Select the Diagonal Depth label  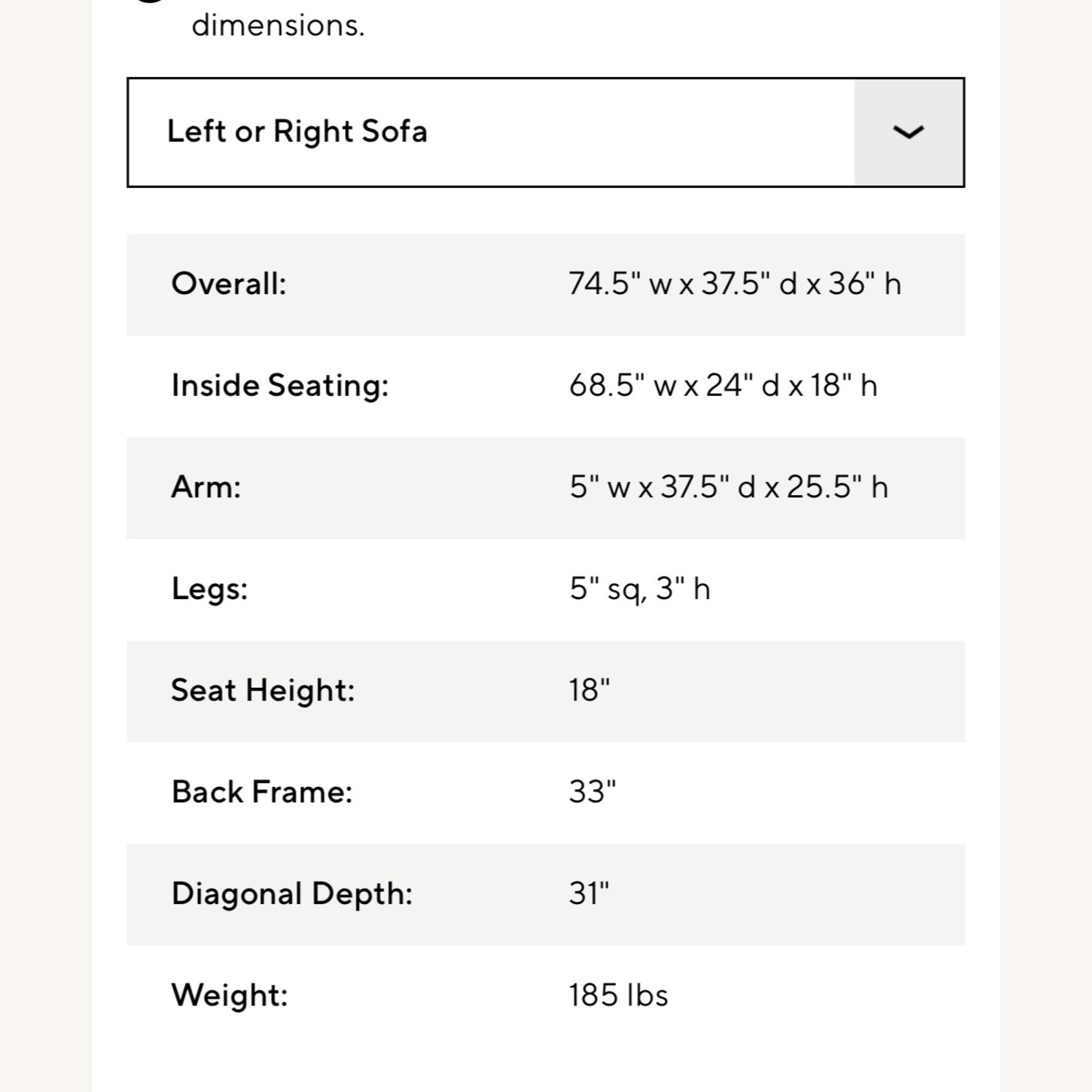click(292, 894)
